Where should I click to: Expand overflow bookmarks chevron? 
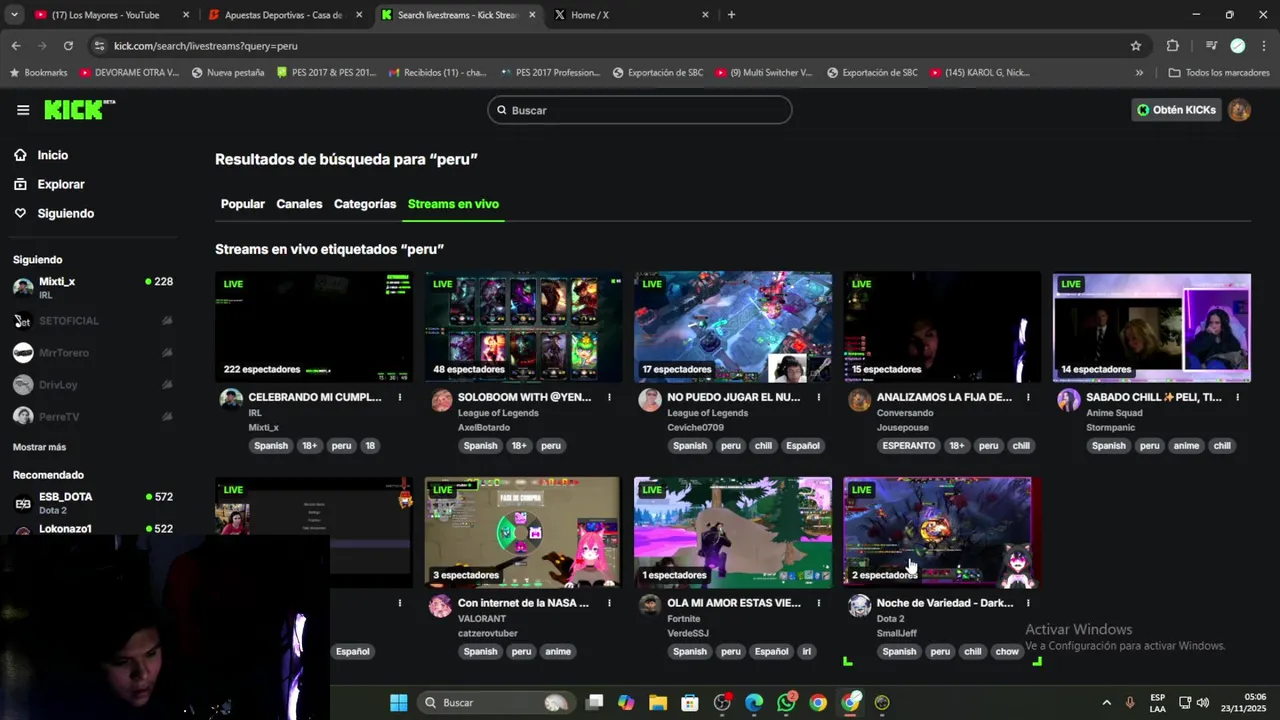1139,73
